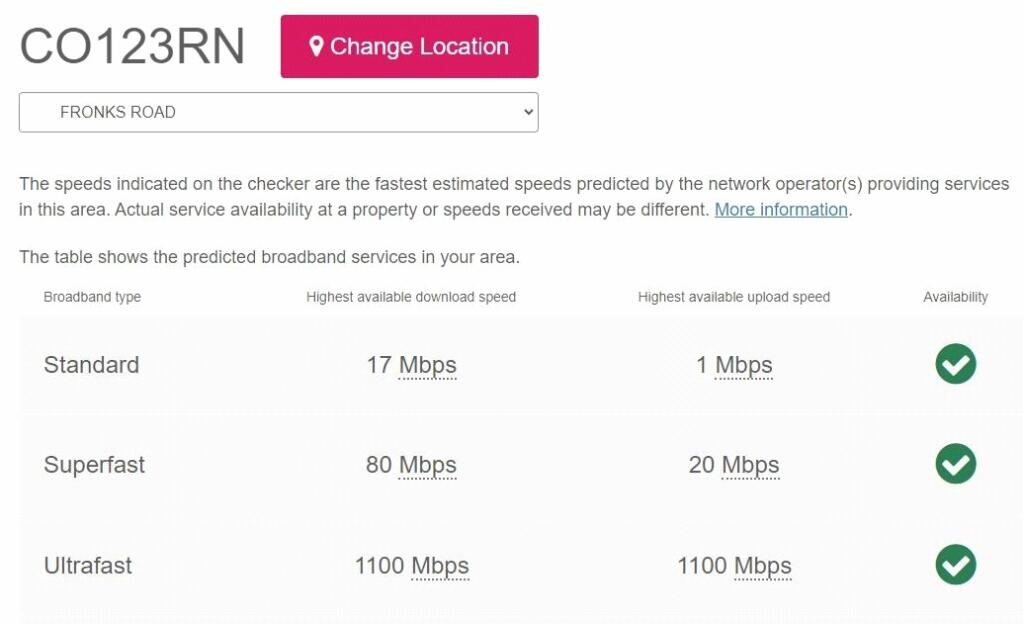Screen dimensions: 1024x624
Task: Click the CO123RN postcode heading
Action: coord(132,46)
